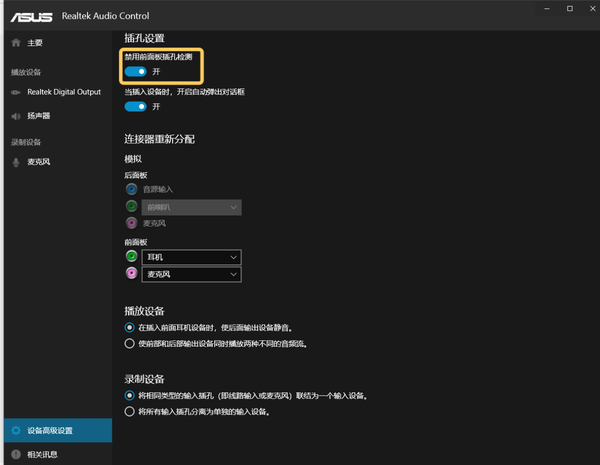
Task: Click the microphone icon for 麦克风
Action: click(x=16, y=161)
